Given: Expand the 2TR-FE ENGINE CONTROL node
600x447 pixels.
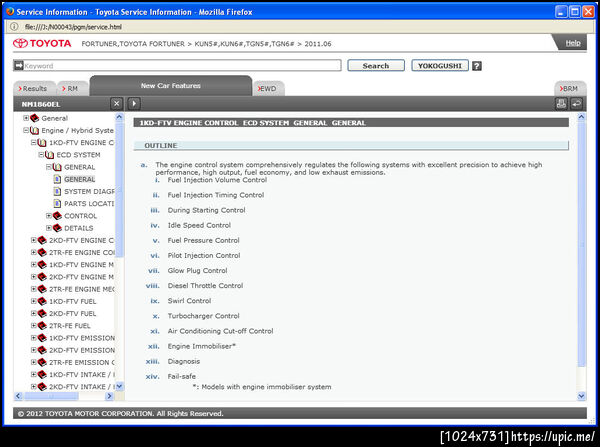Looking at the screenshot, I should [33, 253].
